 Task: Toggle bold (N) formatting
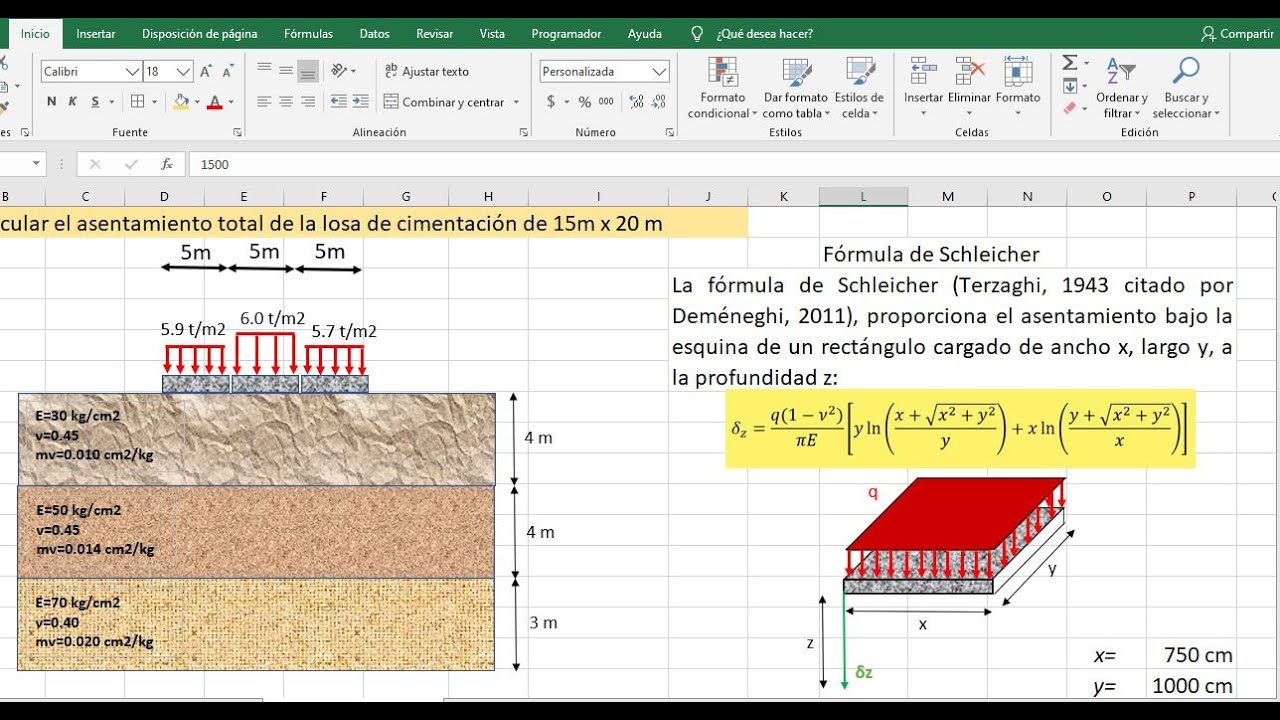[x=51, y=102]
